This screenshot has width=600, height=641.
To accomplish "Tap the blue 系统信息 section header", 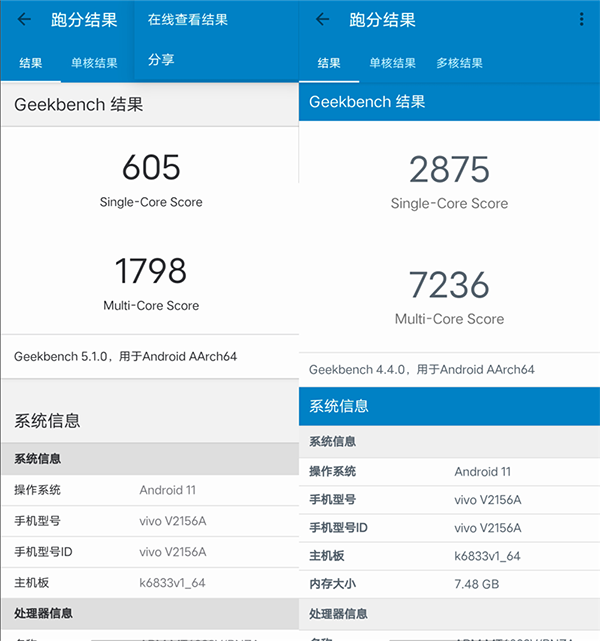I will 449,406.
